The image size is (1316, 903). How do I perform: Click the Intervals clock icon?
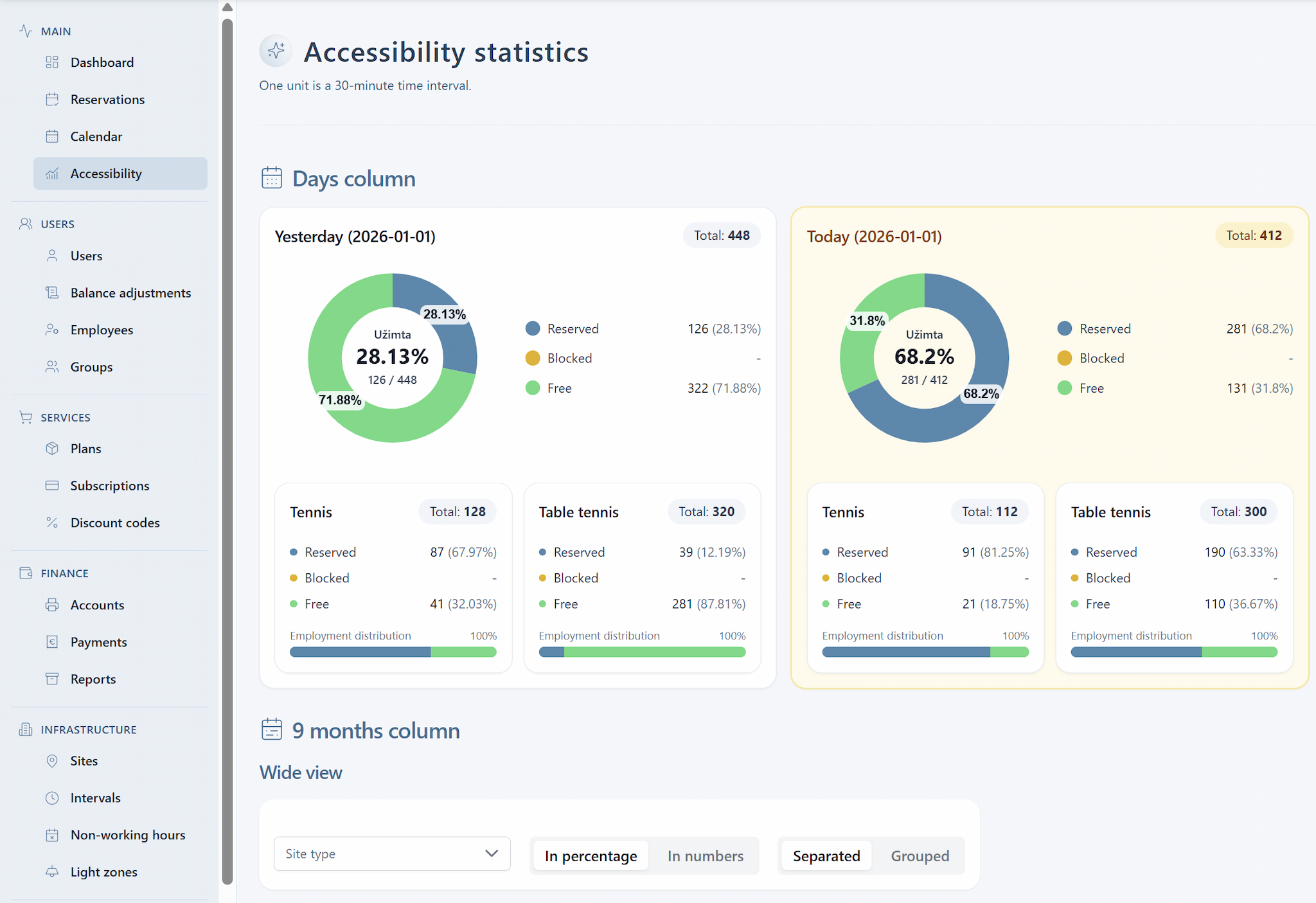(52, 798)
